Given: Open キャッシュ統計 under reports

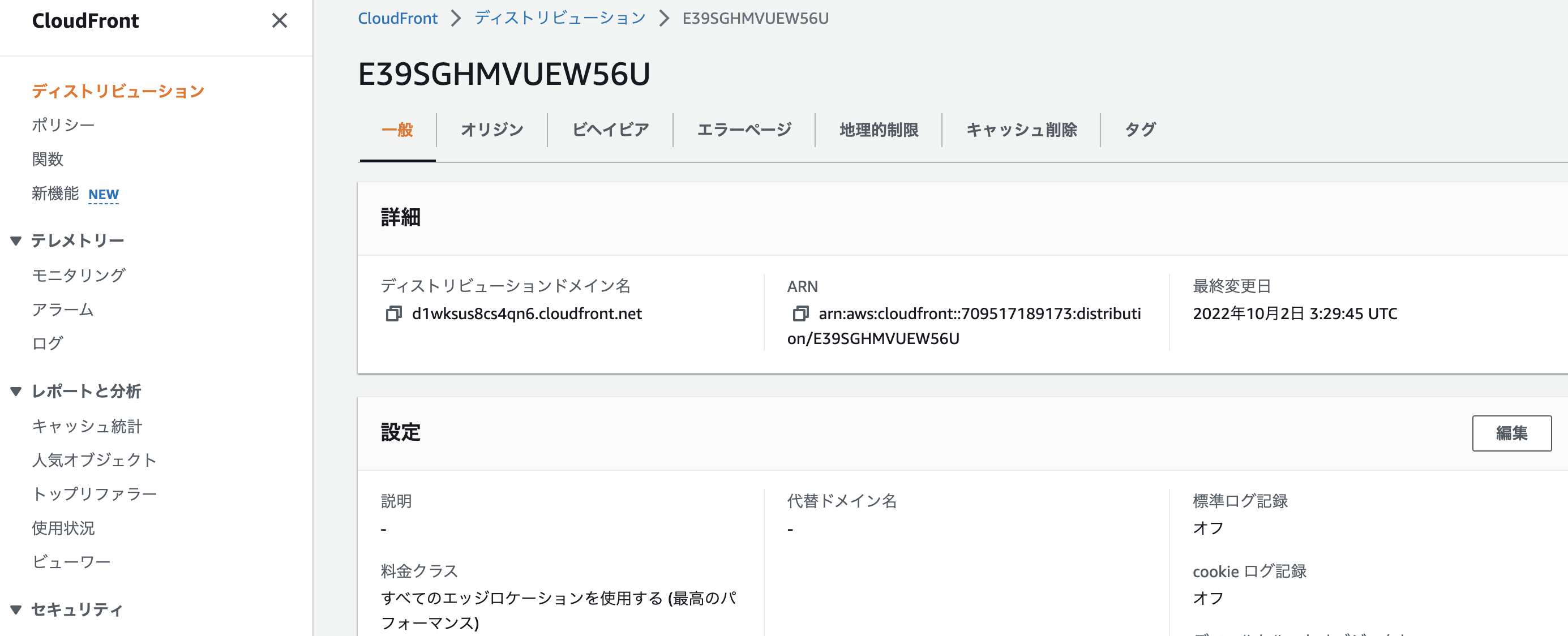Looking at the screenshot, I should (x=87, y=426).
